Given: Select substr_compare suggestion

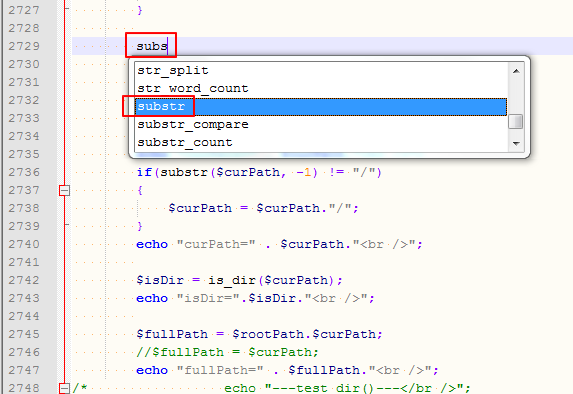Looking at the screenshot, I should tap(321, 124).
